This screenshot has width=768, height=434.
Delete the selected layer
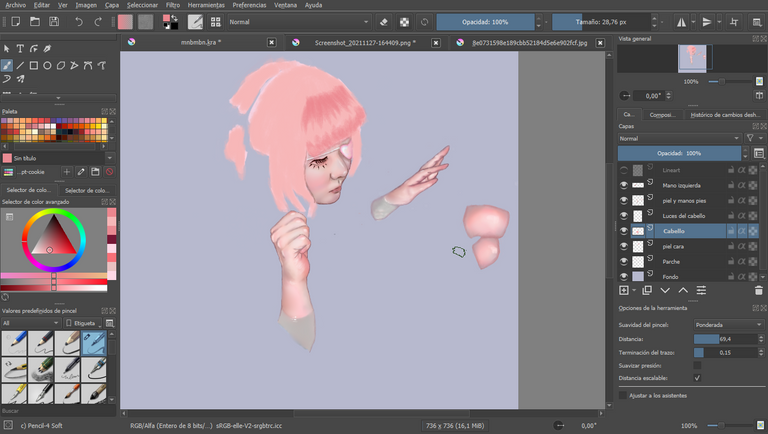click(x=758, y=290)
